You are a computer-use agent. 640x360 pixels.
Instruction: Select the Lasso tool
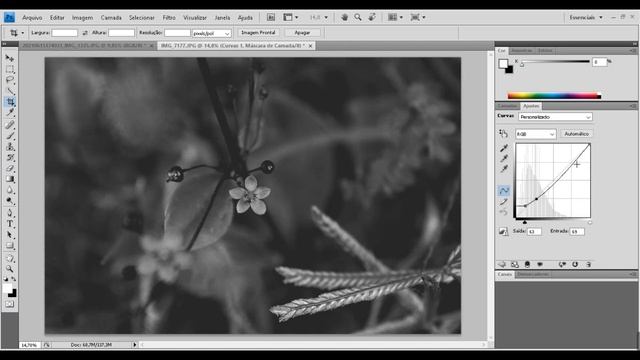tap(9, 80)
